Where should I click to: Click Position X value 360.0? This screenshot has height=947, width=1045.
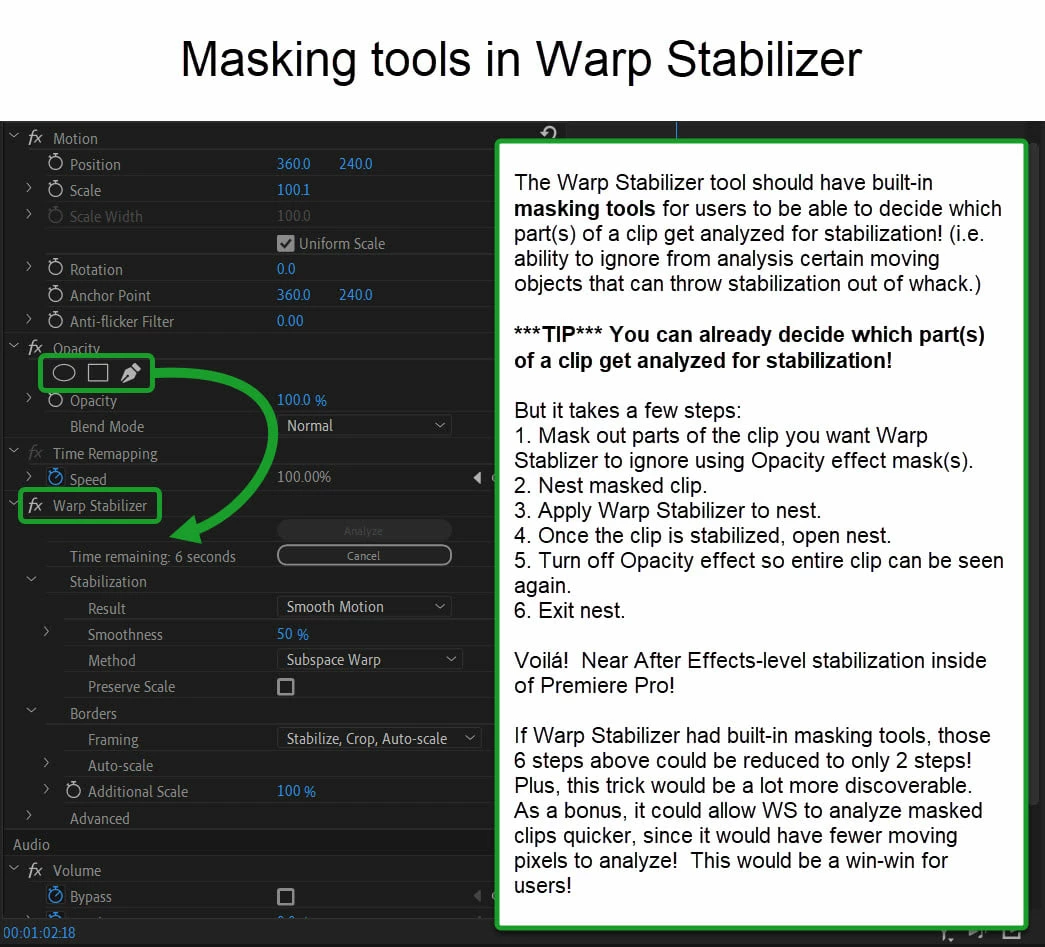[x=294, y=163]
